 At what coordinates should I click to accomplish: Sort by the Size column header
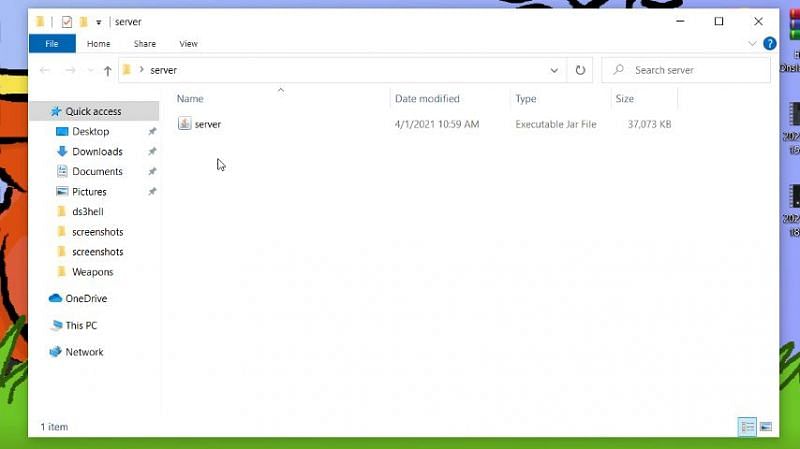tap(625, 99)
